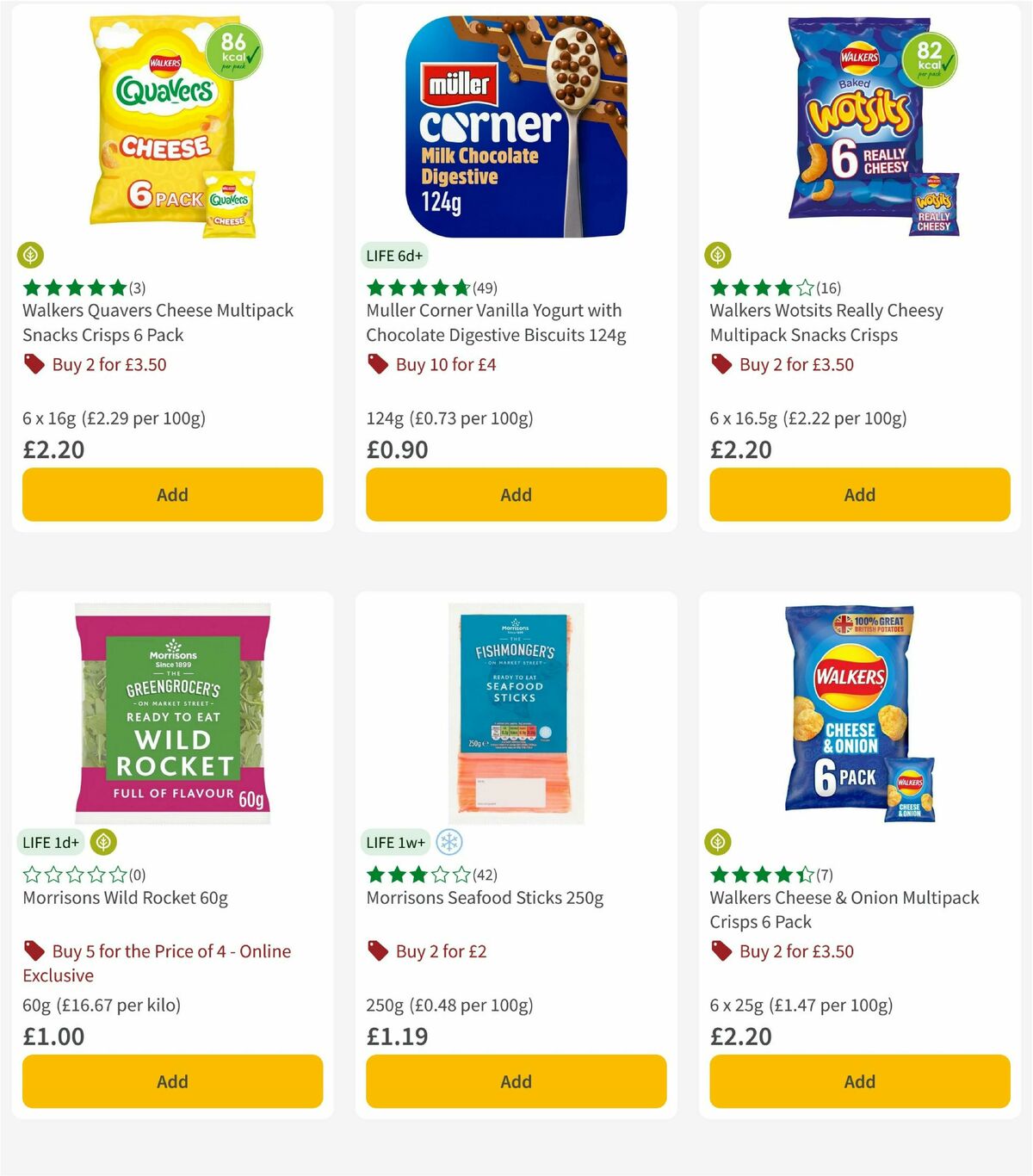Open Walkers Quavers Cheese product page
Screen dimensions: 1033x1176
click(x=157, y=322)
